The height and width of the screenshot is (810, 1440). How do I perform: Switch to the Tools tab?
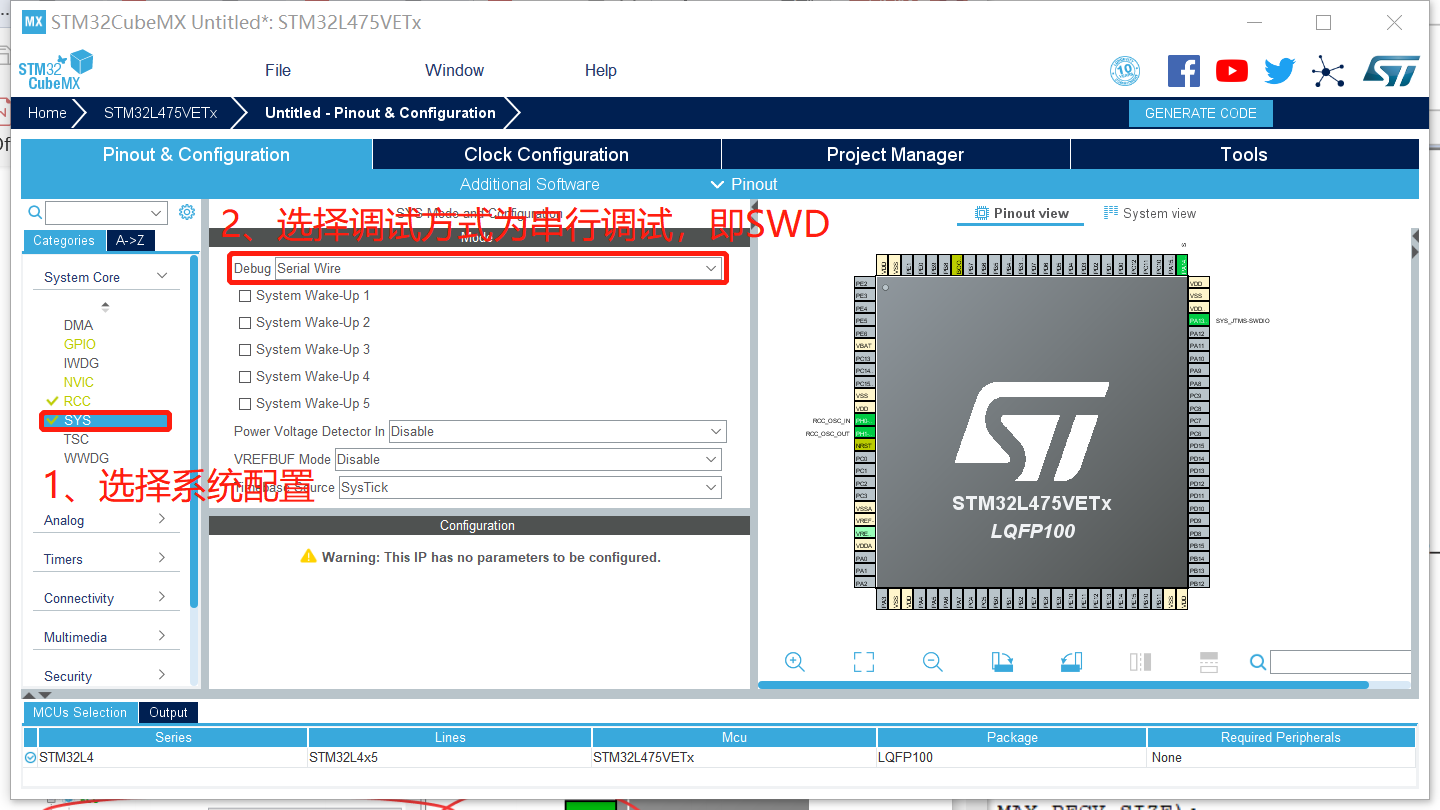point(1244,154)
